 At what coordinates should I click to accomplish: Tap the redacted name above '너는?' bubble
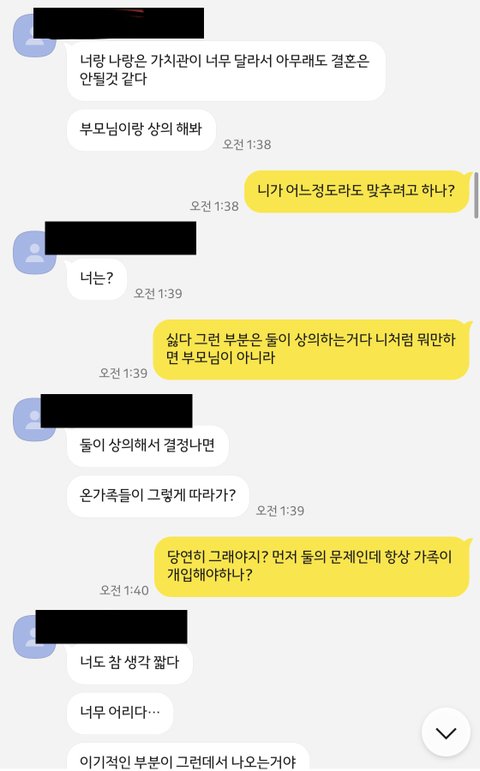click(120, 238)
